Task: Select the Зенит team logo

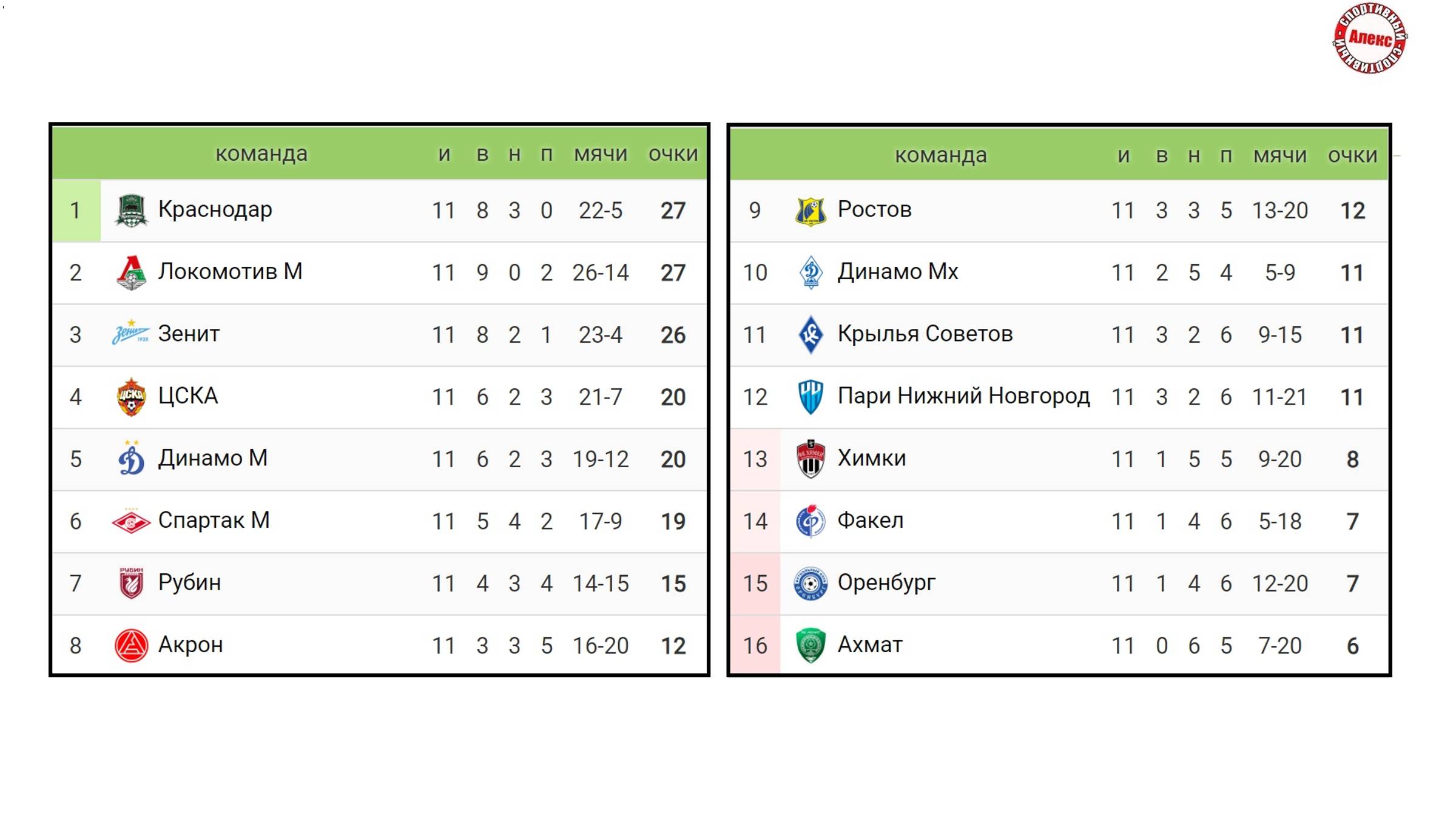Action: click(131, 334)
